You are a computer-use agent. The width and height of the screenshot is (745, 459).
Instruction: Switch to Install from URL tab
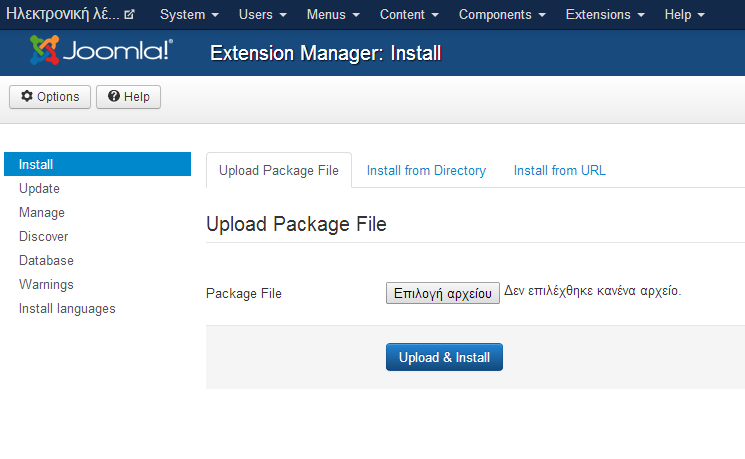pos(560,171)
